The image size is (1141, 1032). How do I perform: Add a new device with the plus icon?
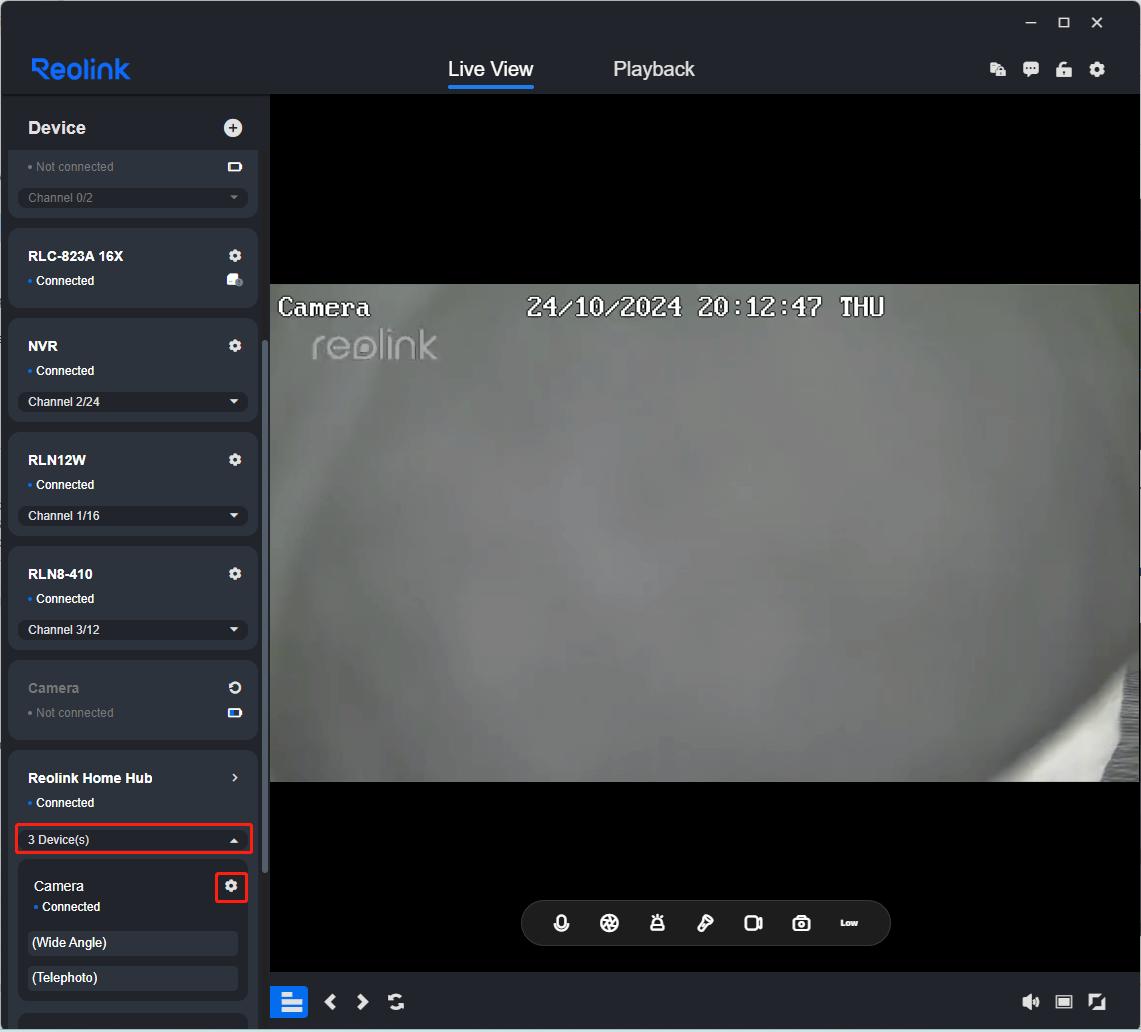point(233,128)
